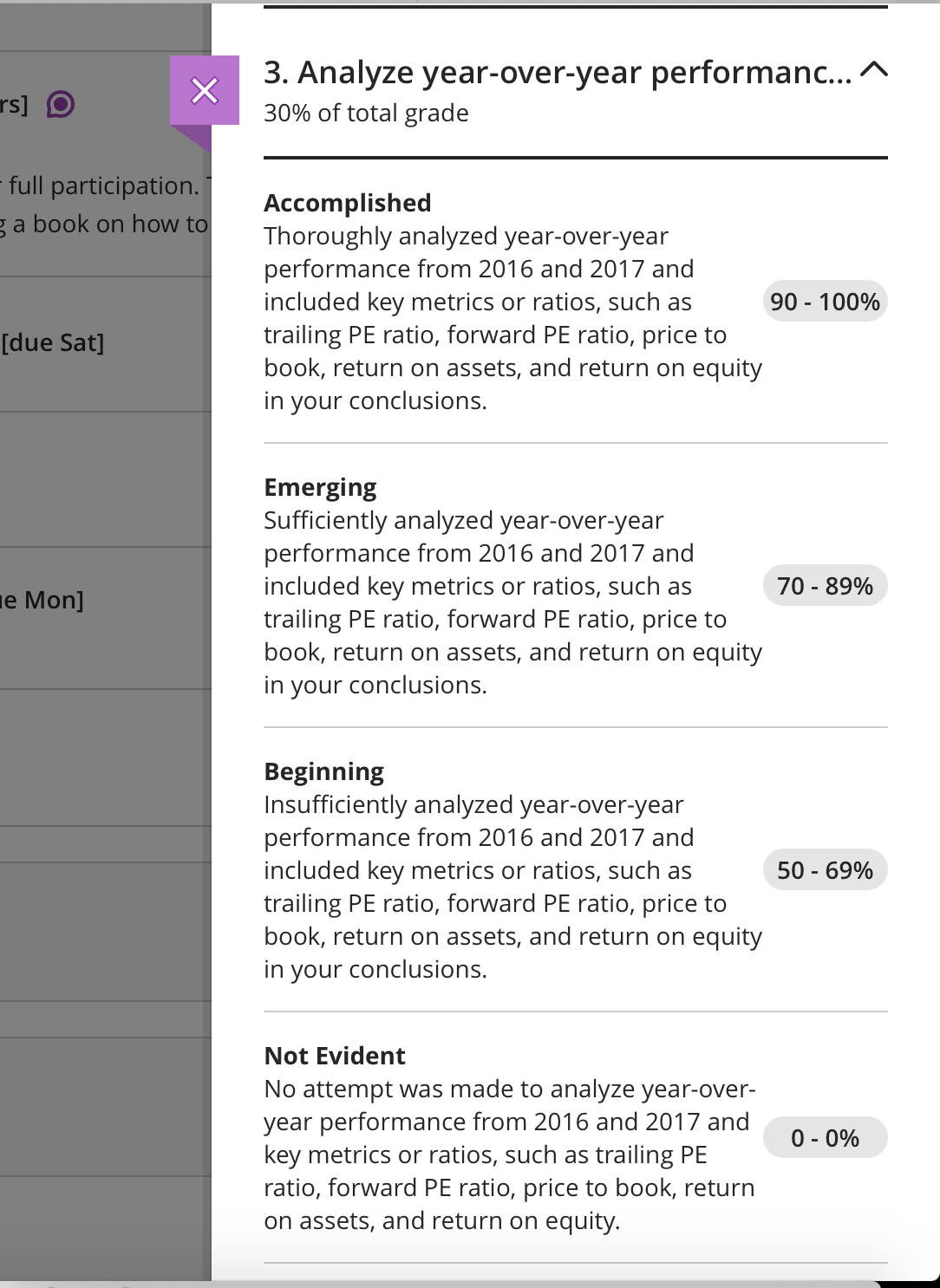Click the Beginning description paragraph
The image size is (940, 1288).
coord(513,887)
